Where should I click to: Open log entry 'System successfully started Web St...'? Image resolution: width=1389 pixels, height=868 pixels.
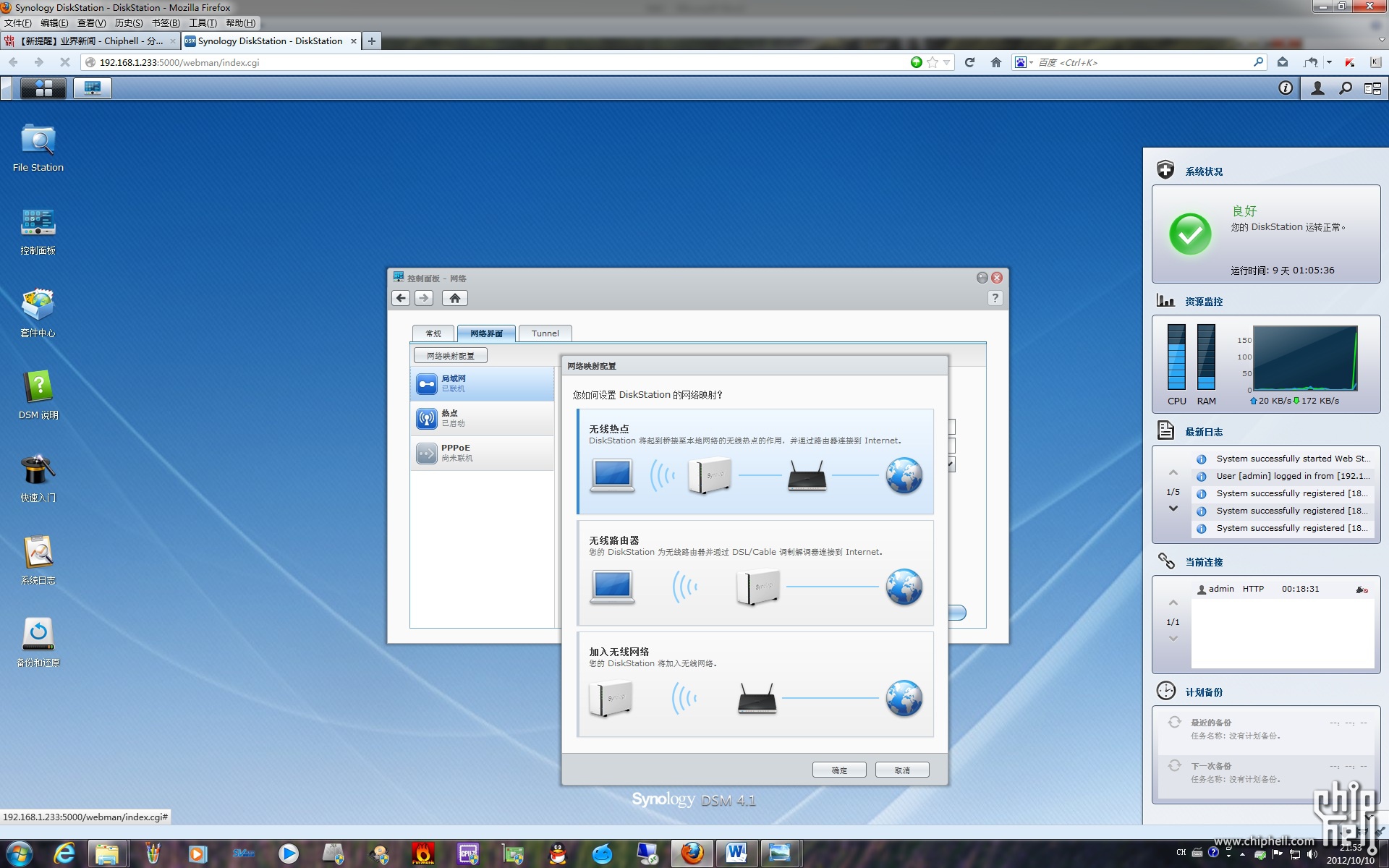1283,459
